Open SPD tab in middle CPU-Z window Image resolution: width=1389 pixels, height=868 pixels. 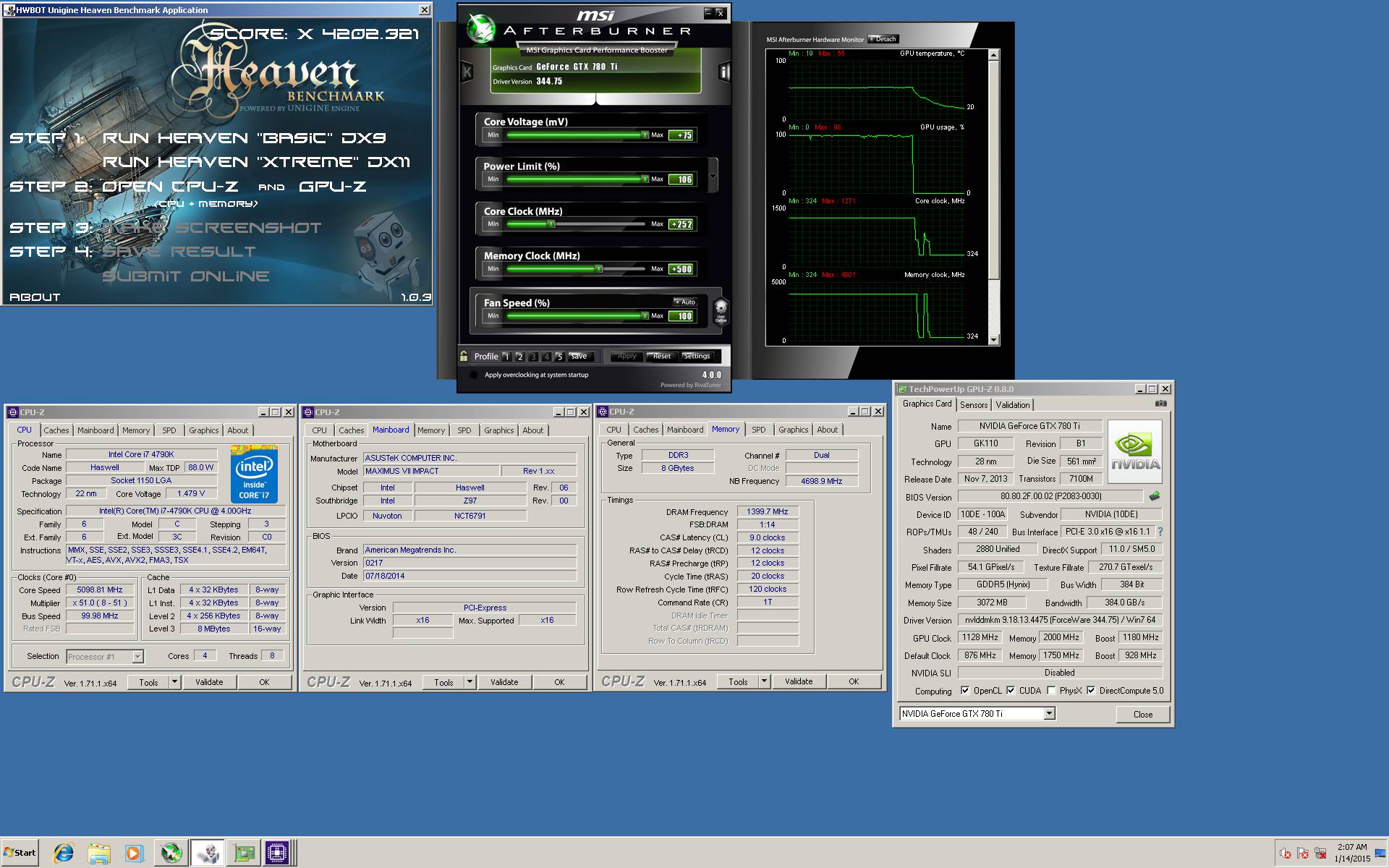point(464,430)
